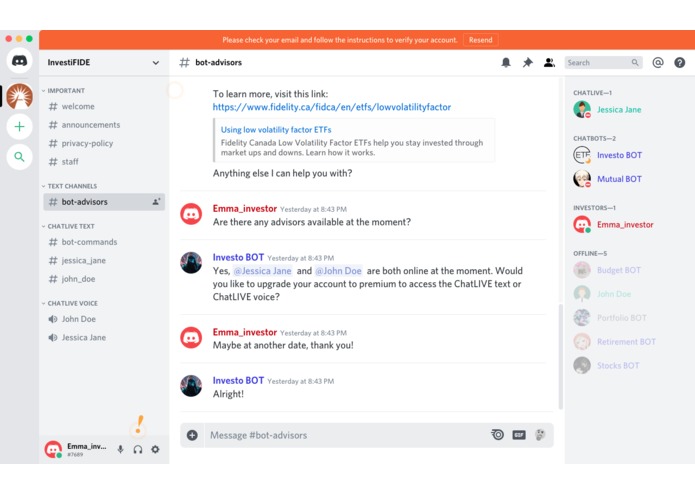The width and height of the screenshot is (695, 494).
Task: Create invite icon on bot-advisors channel
Action: pyautogui.click(x=156, y=202)
